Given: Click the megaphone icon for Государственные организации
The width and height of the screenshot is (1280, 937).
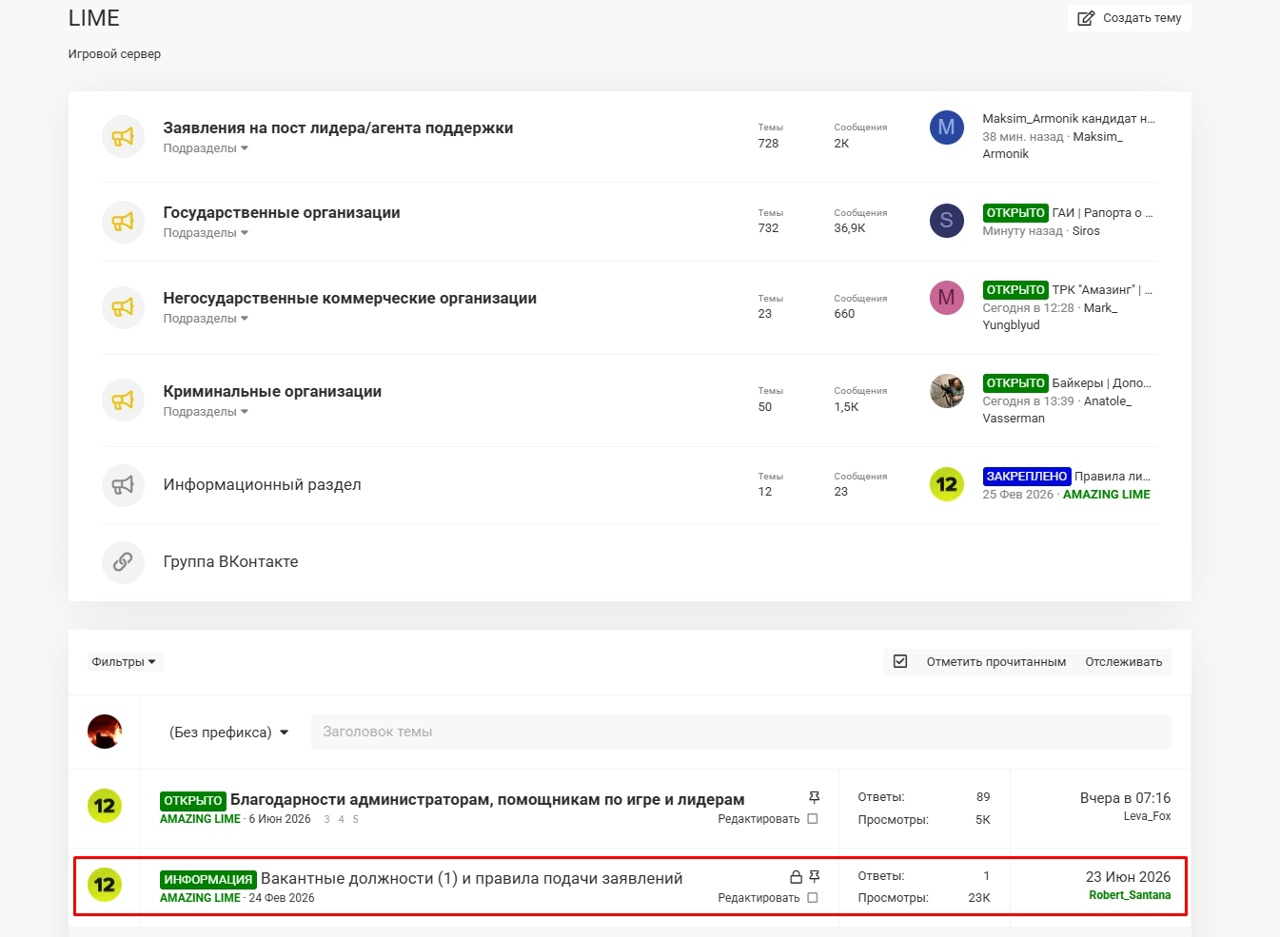Looking at the screenshot, I should [x=122, y=220].
